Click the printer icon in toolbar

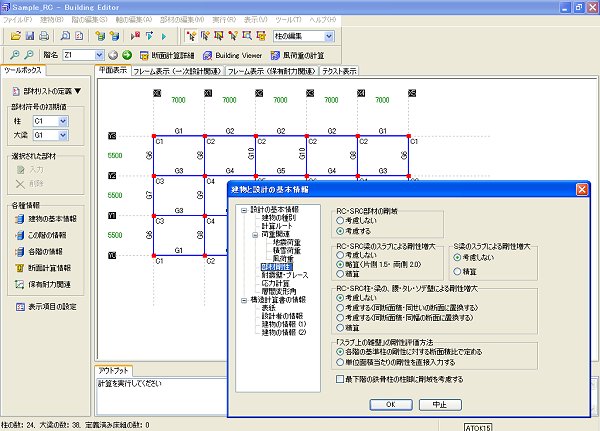point(44,36)
